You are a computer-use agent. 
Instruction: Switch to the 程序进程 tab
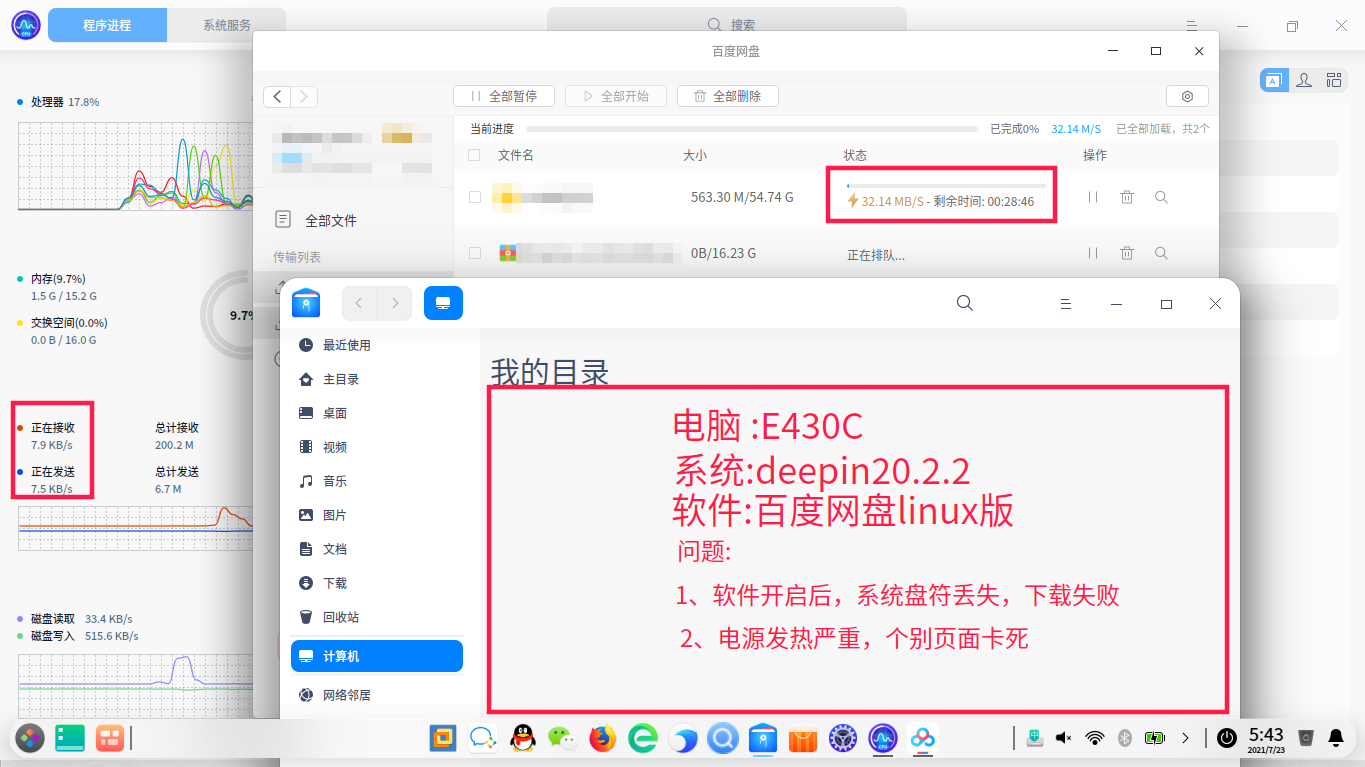click(107, 25)
